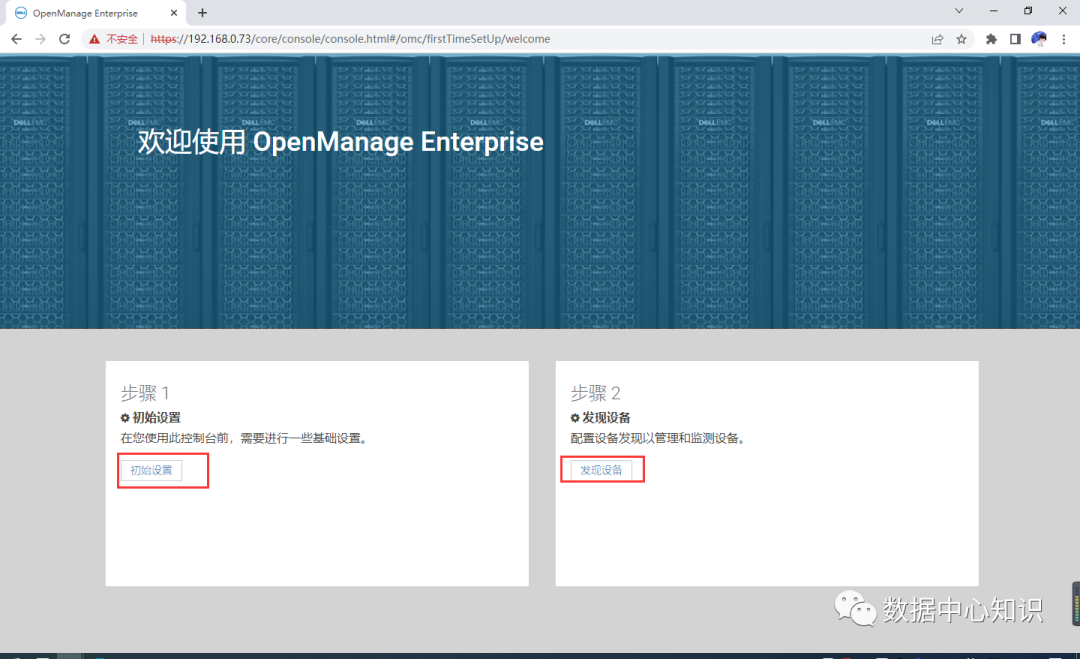The height and width of the screenshot is (659, 1080).
Task: Click the 步骤 1 heading text
Action: [145, 393]
